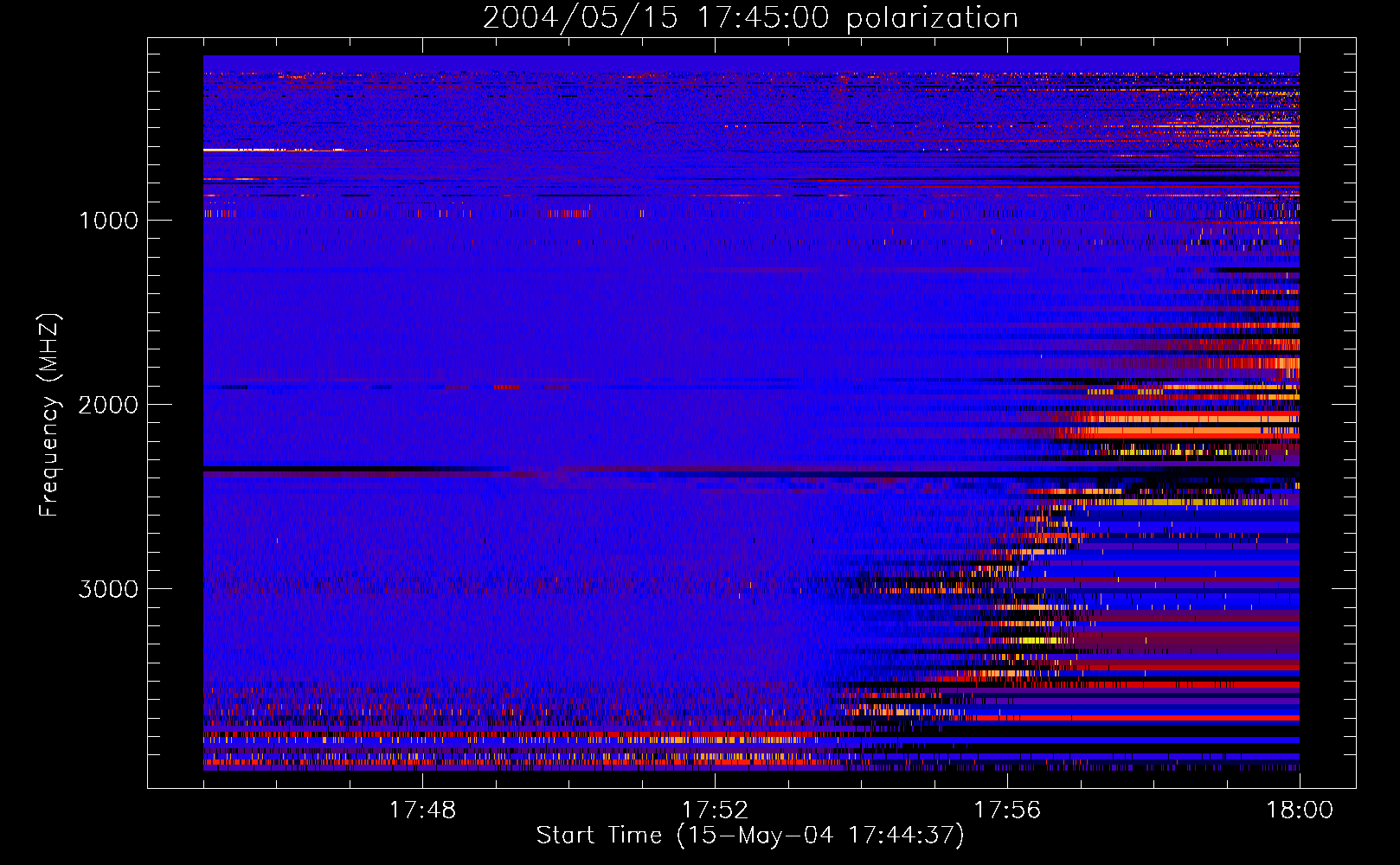Select the 'Frequency (MHZ)' y-axis label

tap(48, 415)
